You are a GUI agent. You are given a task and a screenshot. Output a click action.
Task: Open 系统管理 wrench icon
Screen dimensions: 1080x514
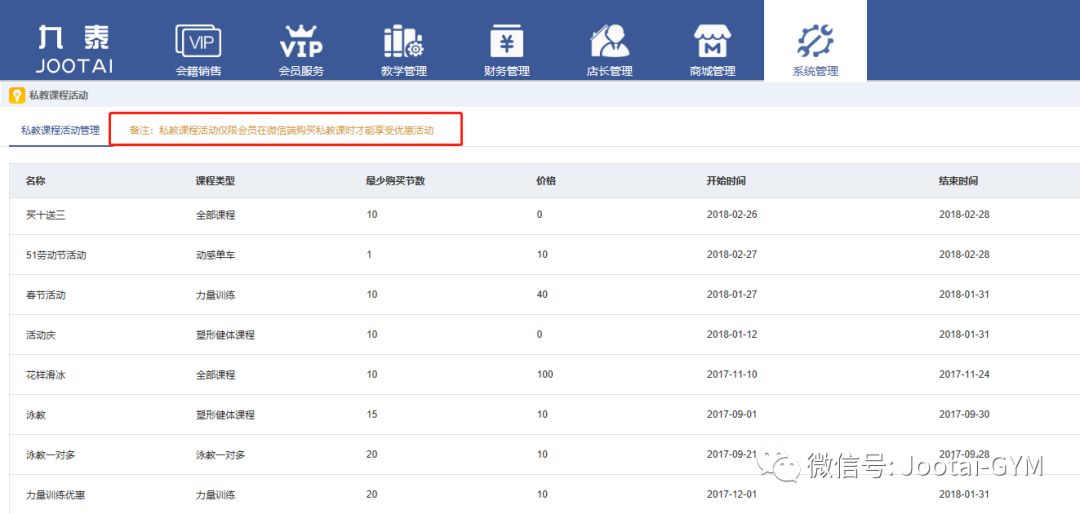pos(816,41)
